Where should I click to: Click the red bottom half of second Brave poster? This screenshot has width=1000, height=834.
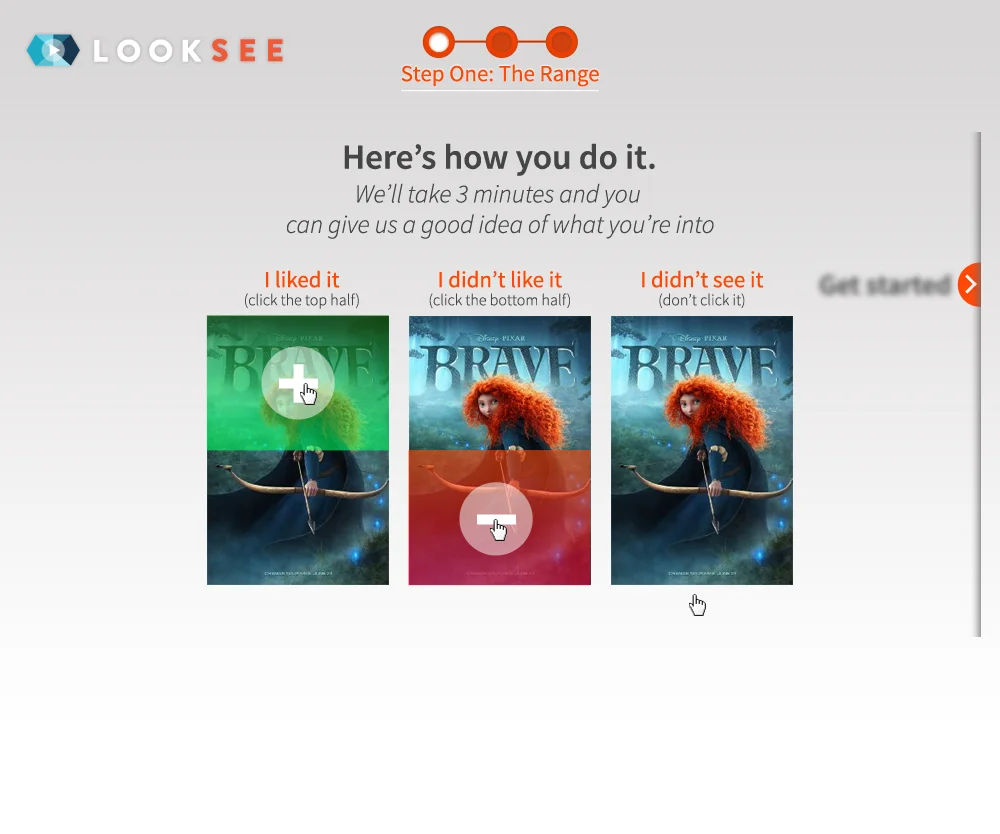pyautogui.click(x=500, y=518)
